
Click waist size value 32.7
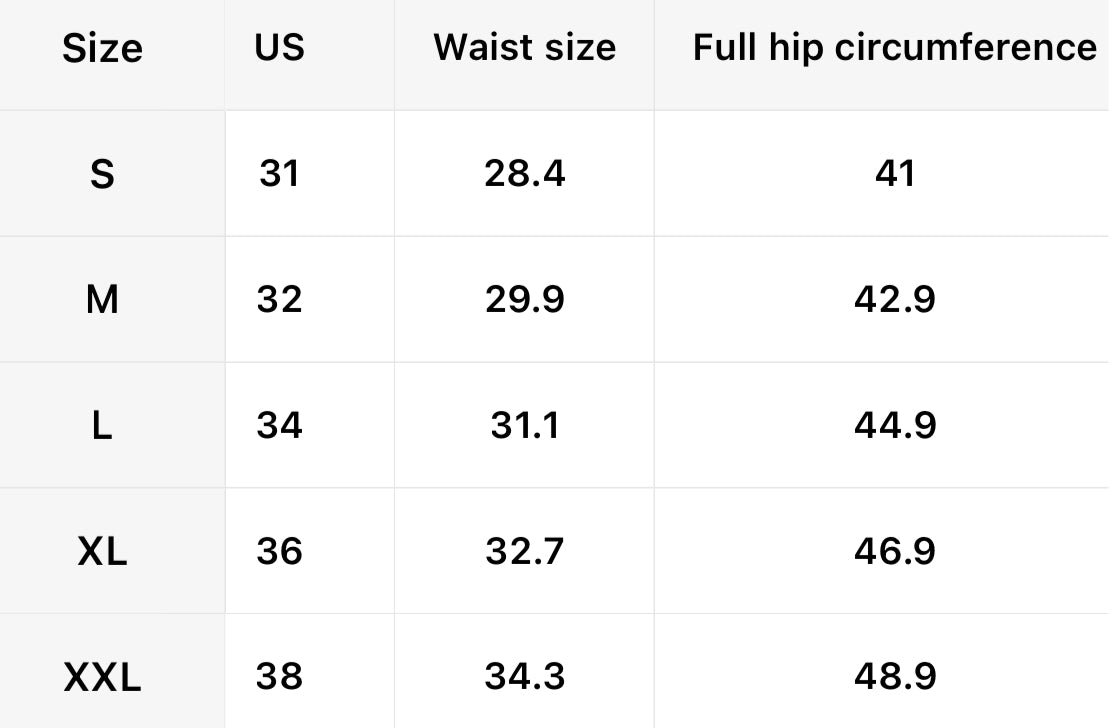pos(525,552)
